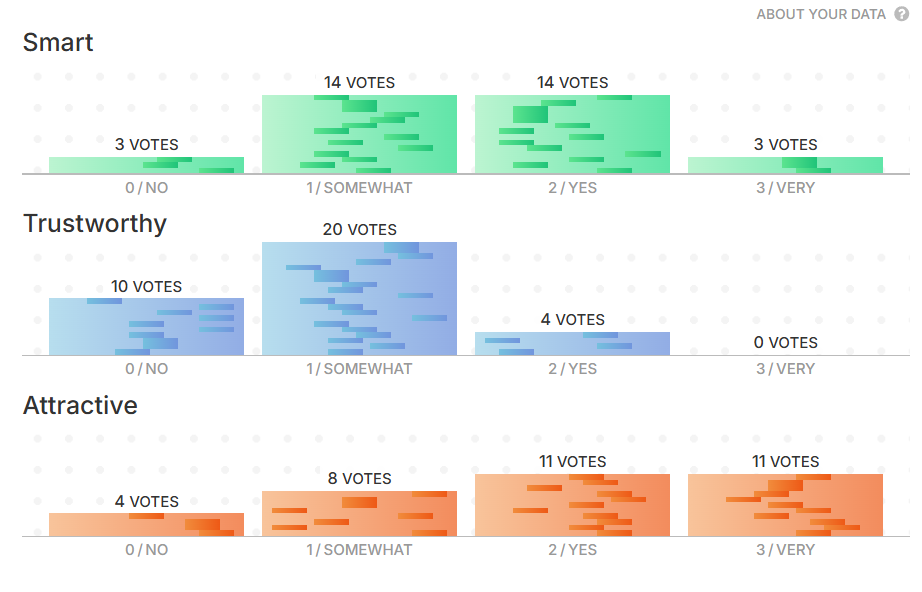Open the About Your Data link
Image resolution: width=922 pixels, height=592 pixels.
[821, 14]
